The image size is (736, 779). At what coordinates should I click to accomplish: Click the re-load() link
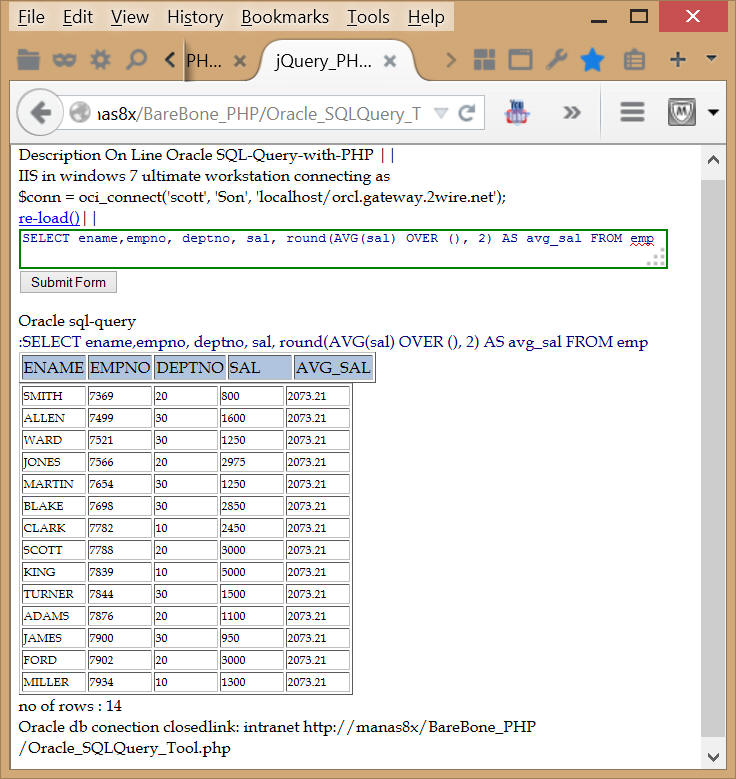coord(49,218)
